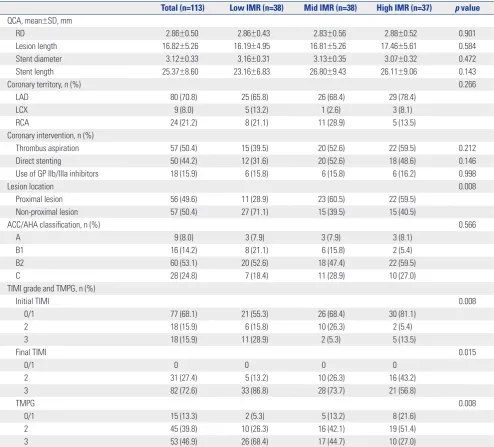Viewport: 494px width, 447px height.
Task: Select the "Initial TIMI" subsection label
Action: 32,301
